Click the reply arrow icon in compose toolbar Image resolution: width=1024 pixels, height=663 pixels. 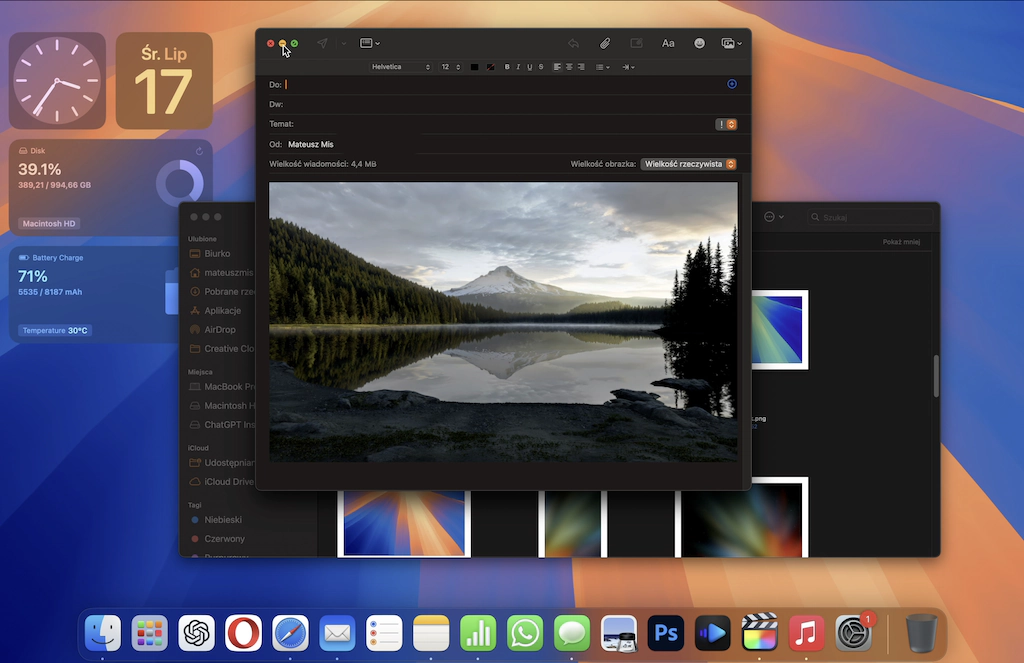(573, 43)
